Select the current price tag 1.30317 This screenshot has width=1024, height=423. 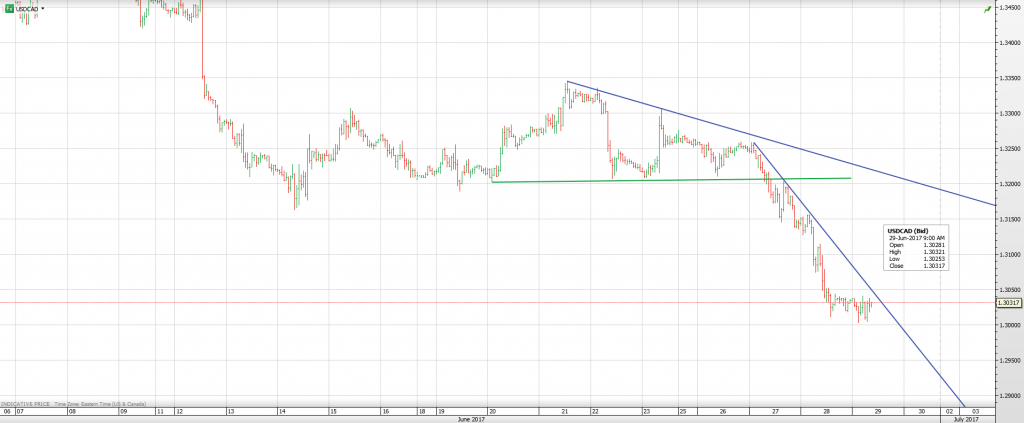click(x=1008, y=302)
